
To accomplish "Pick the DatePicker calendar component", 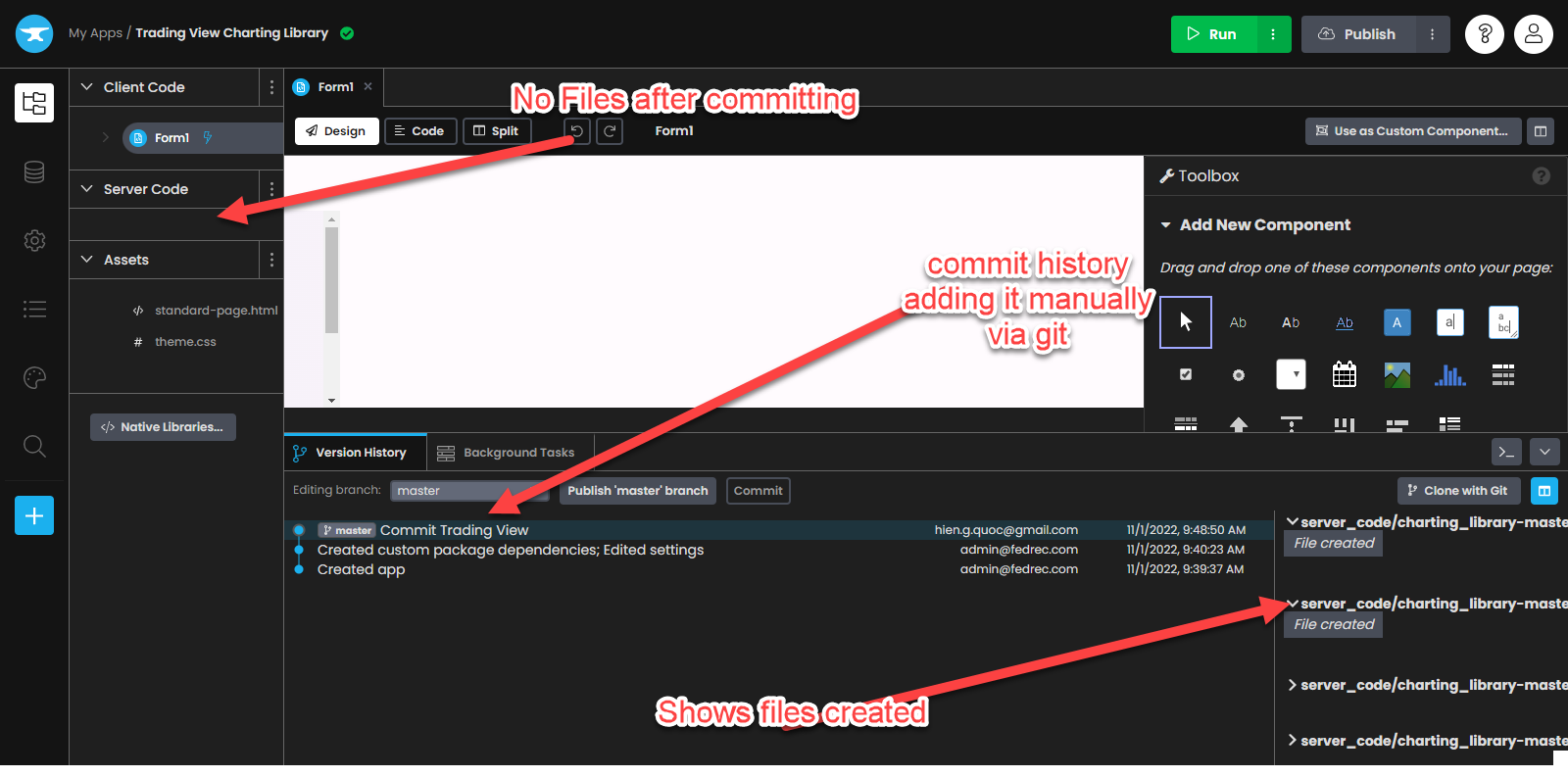I will (1345, 374).
